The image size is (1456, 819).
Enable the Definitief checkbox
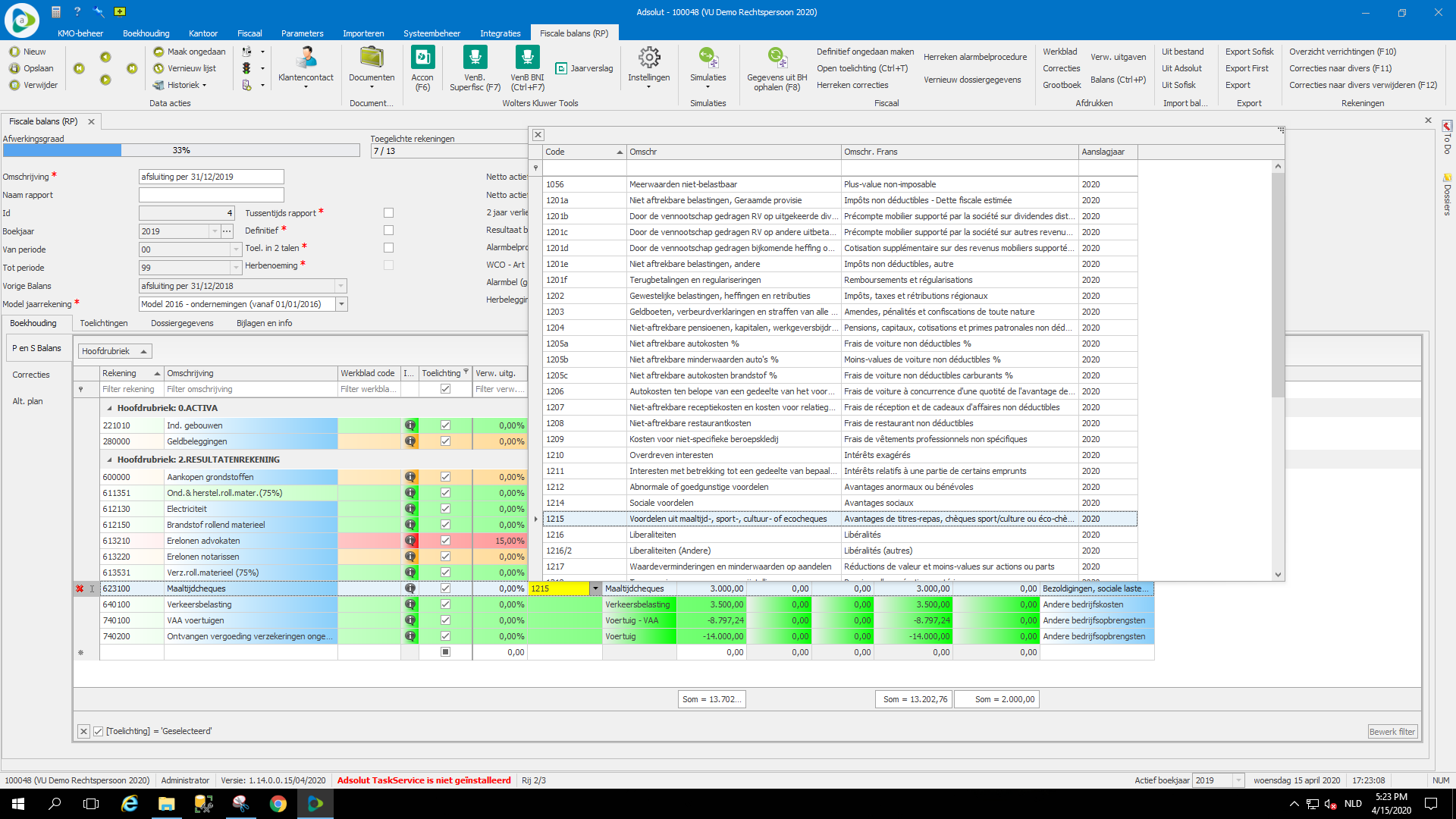click(x=389, y=231)
